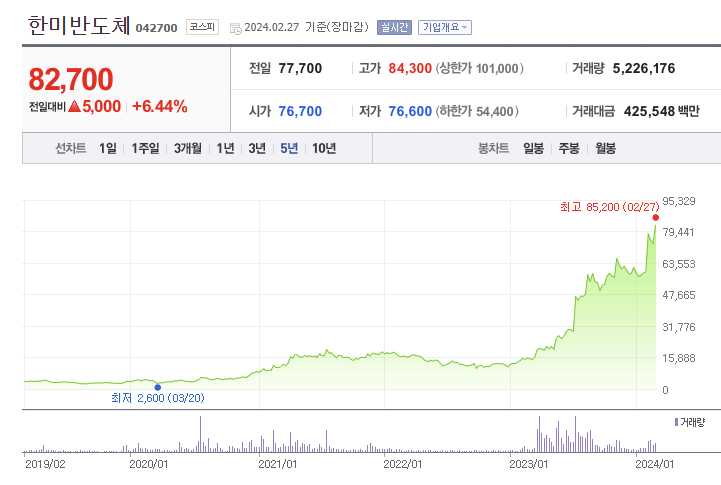The image size is (721, 485).
Task: Select the 3년 line chart tab
Action: pos(257,148)
